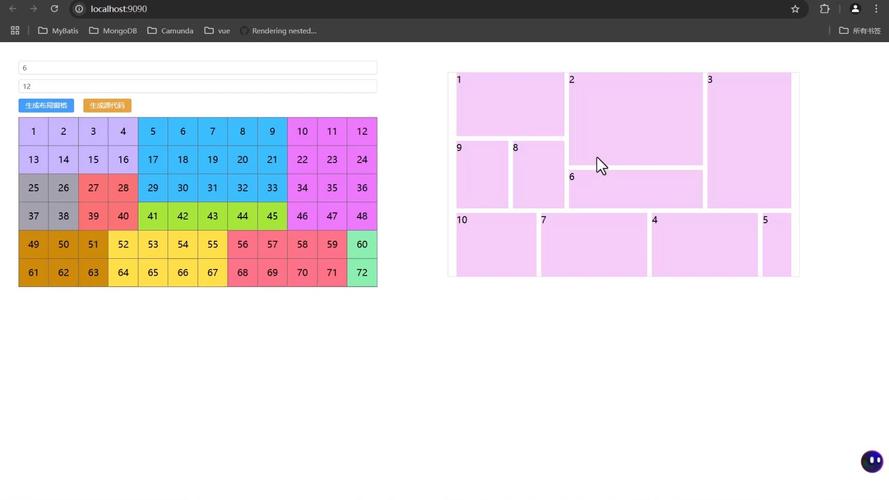Open the Chrome three-dot menu
Viewport: 889px width, 500px height.
pos(876,9)
